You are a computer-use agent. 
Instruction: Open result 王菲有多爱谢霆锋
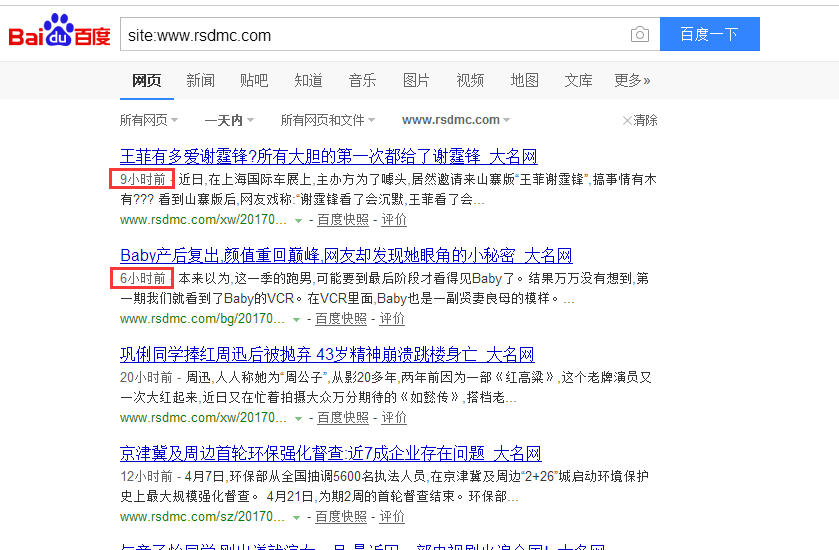[329, 156]
